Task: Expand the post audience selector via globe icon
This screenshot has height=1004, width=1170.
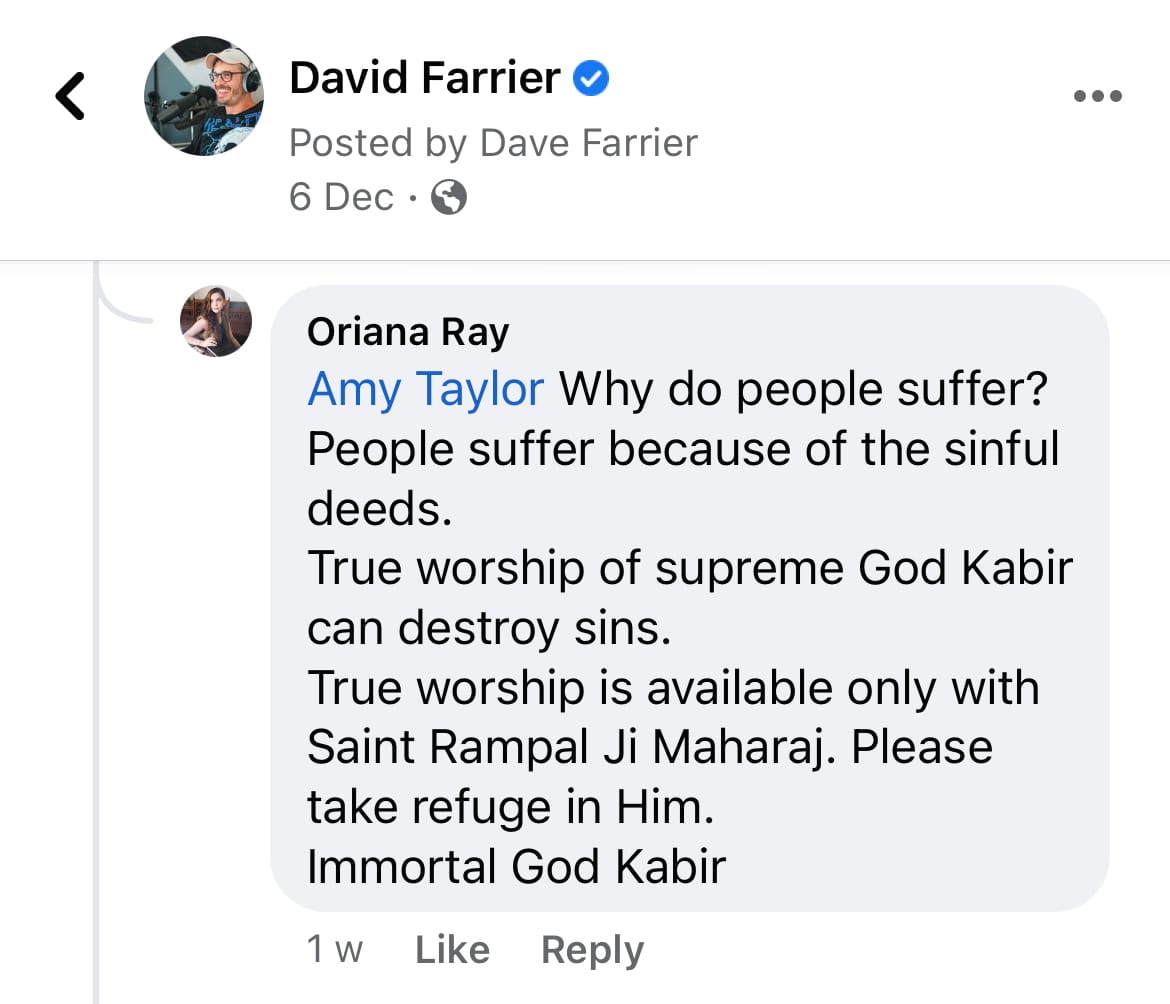Action: 448,197
